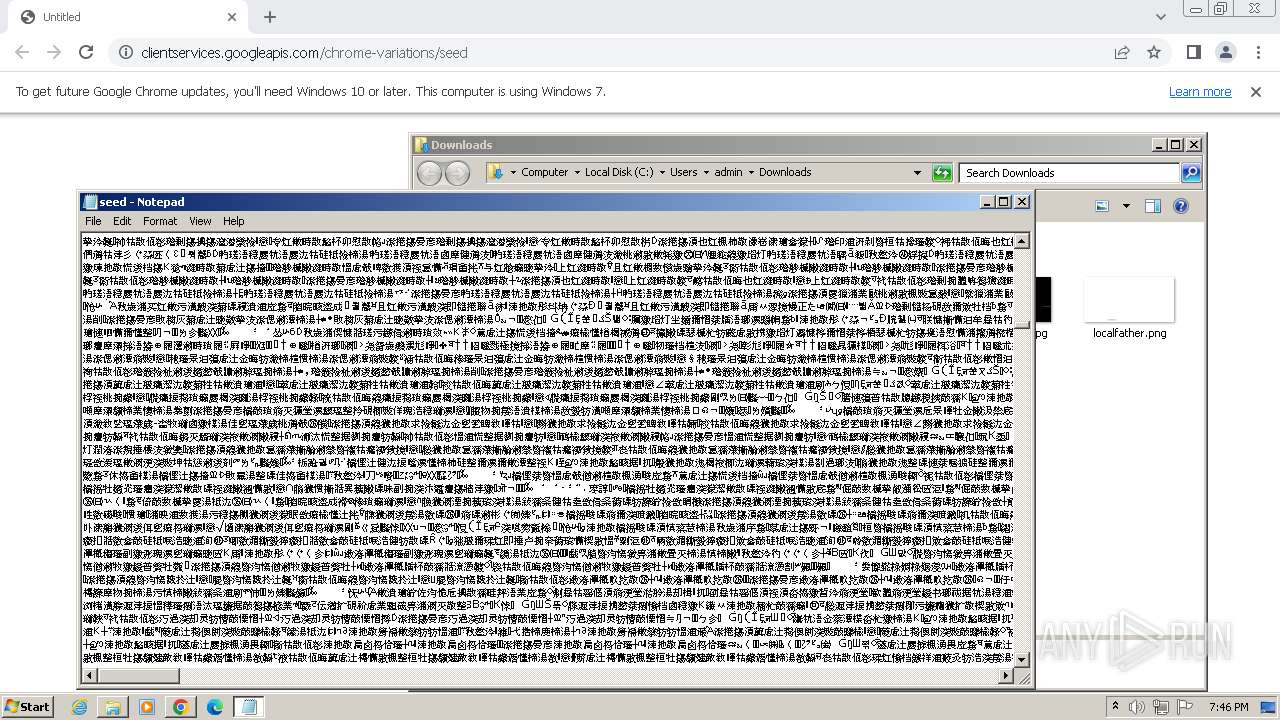The width and height of the screenshot is (1280, 720).
Task: Click Downloads address bar folder icon
Action: click(x=496, y=172)
